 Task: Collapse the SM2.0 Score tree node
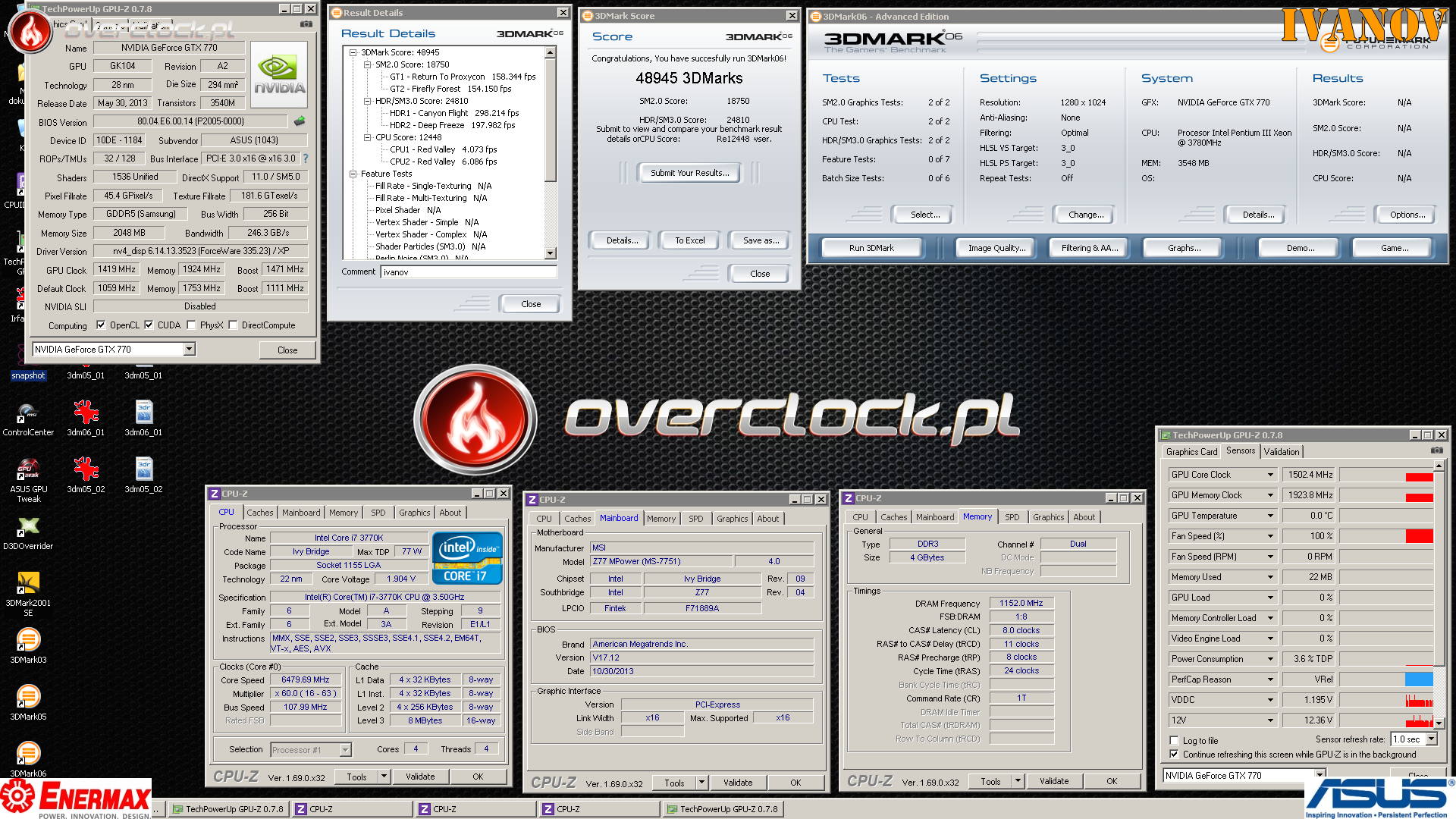pyautogui.click(x=368, y=64)
